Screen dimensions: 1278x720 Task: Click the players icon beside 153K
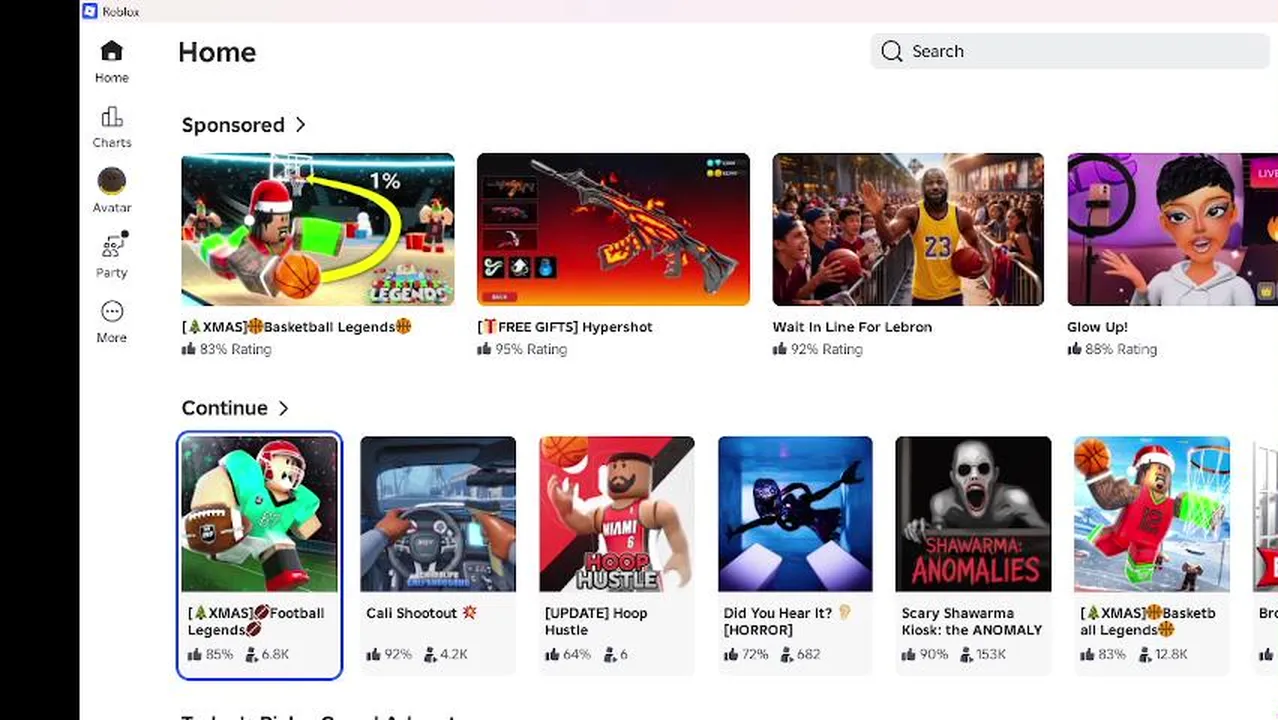coord(966,654)
